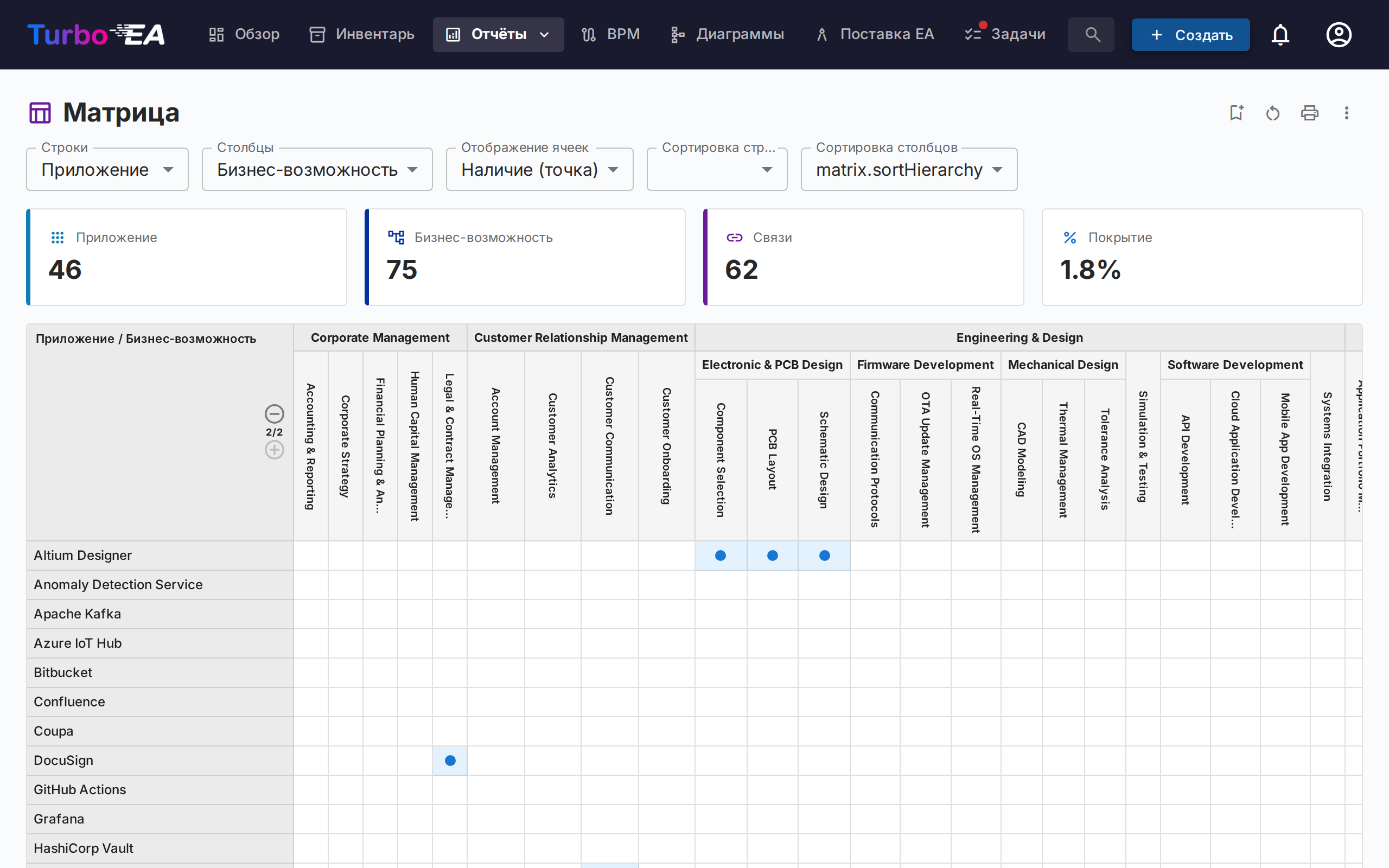
Task: Open the Столбцы Бизнес-возможность dropdown
Action: pyautogui.click(x=317, y=170)
